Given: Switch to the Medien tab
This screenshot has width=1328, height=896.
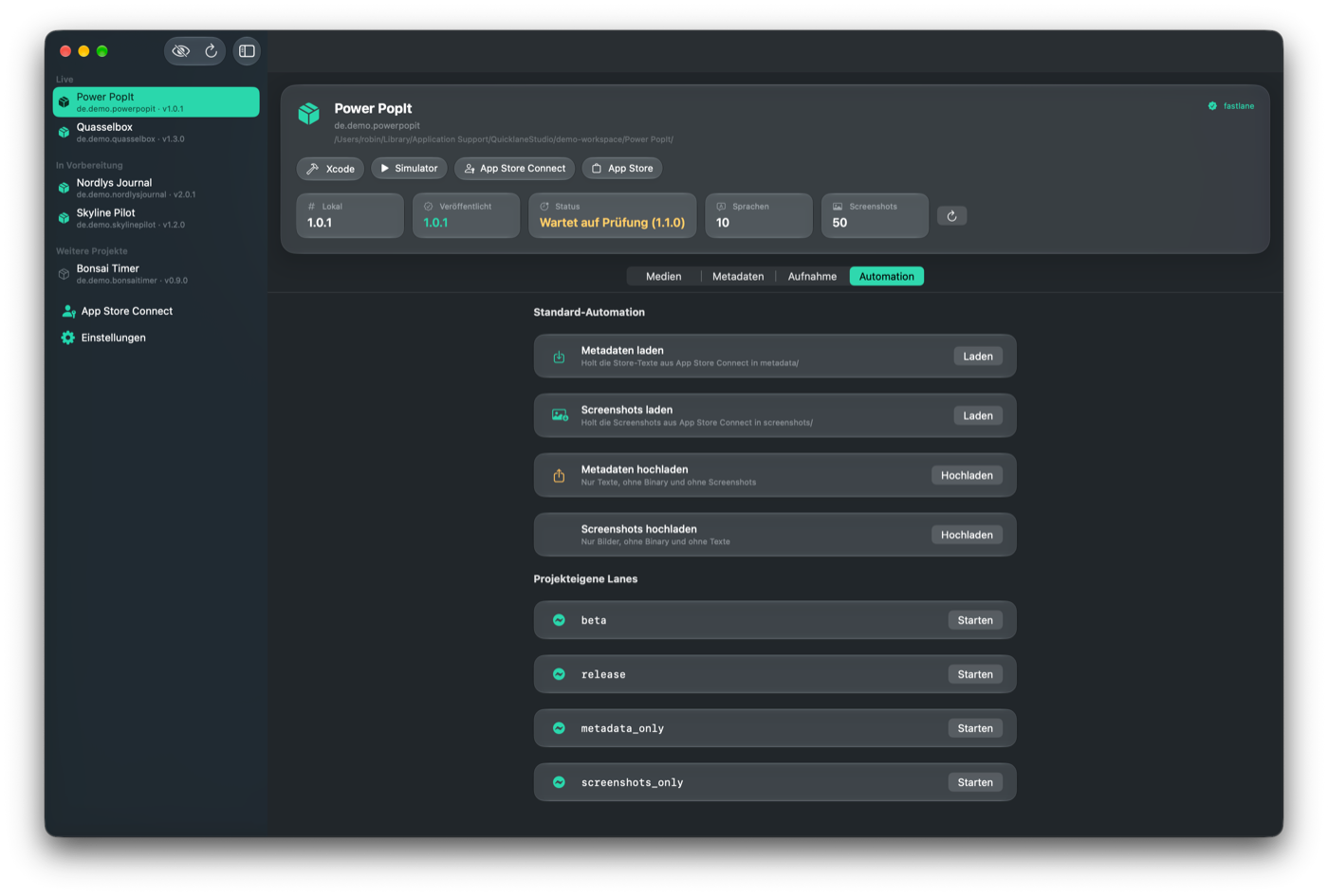Looking at the screenshot, I should 663,277.
